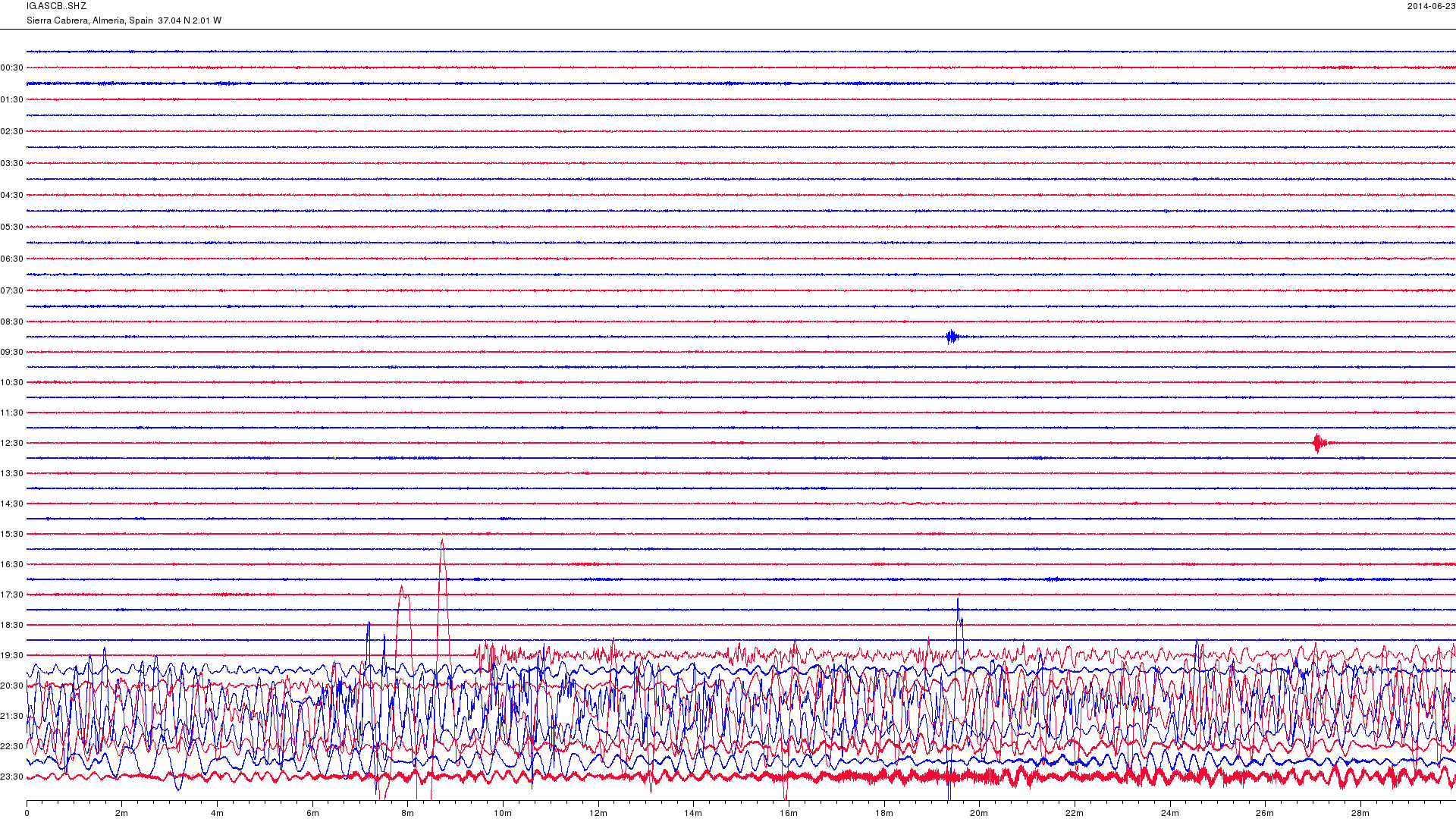
Task: Click the 20:30 time label
Action: pyautogui.click(x=12, y=686)
